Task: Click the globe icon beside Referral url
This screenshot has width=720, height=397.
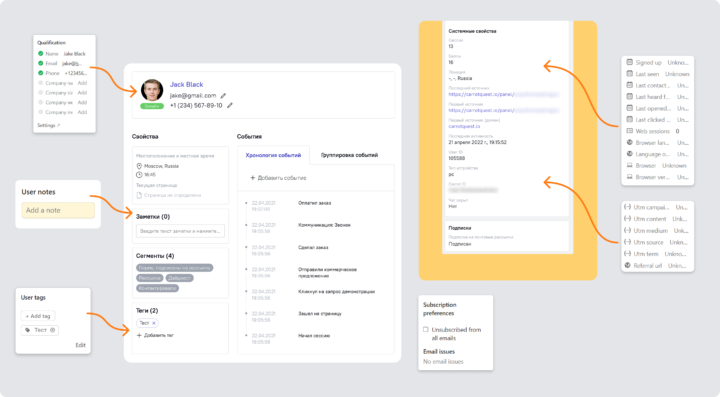Action: tap(627, 265)
